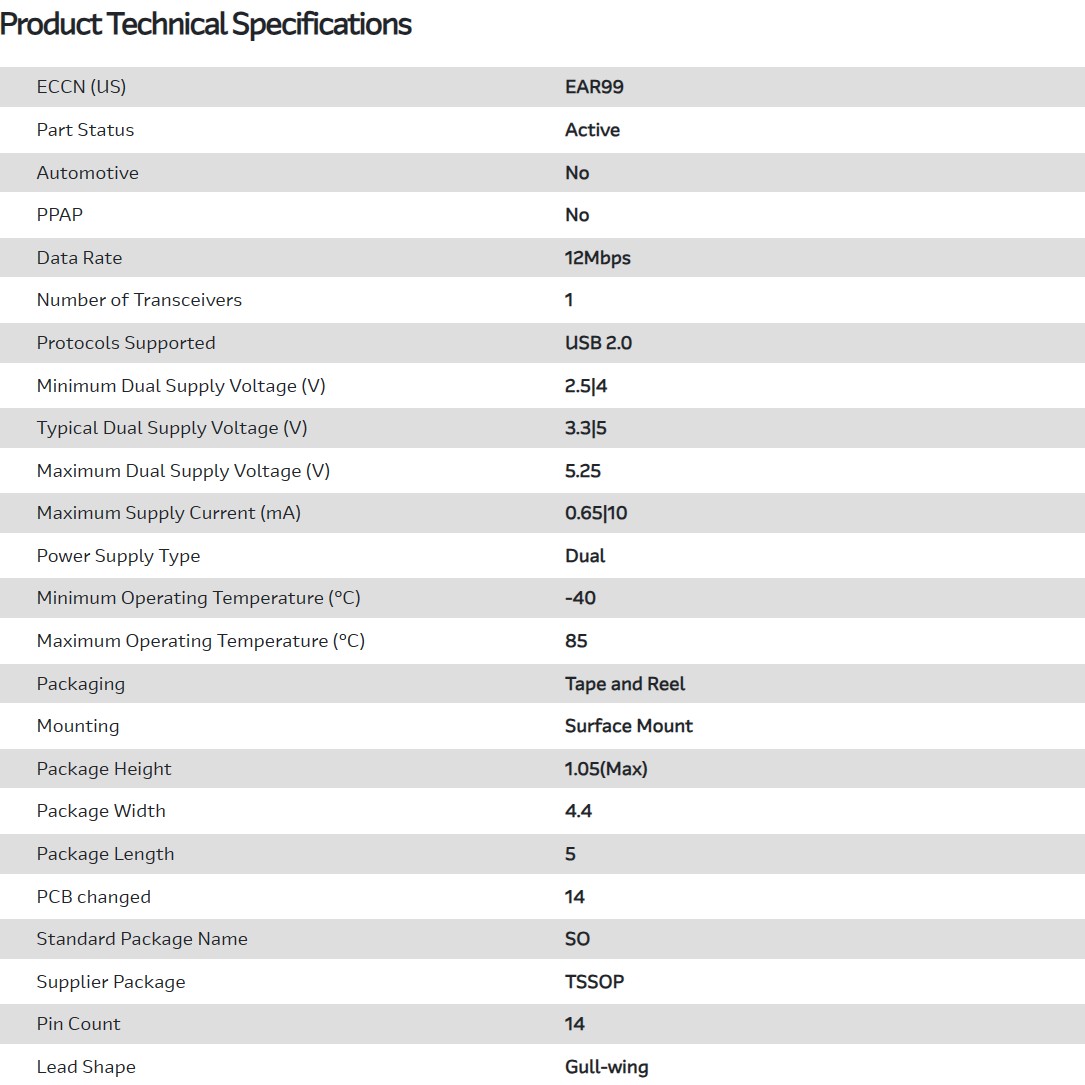This screenshot has height=1085, width=1085.
Task: Click the ECCN (US) label
Action: (81, 87)
